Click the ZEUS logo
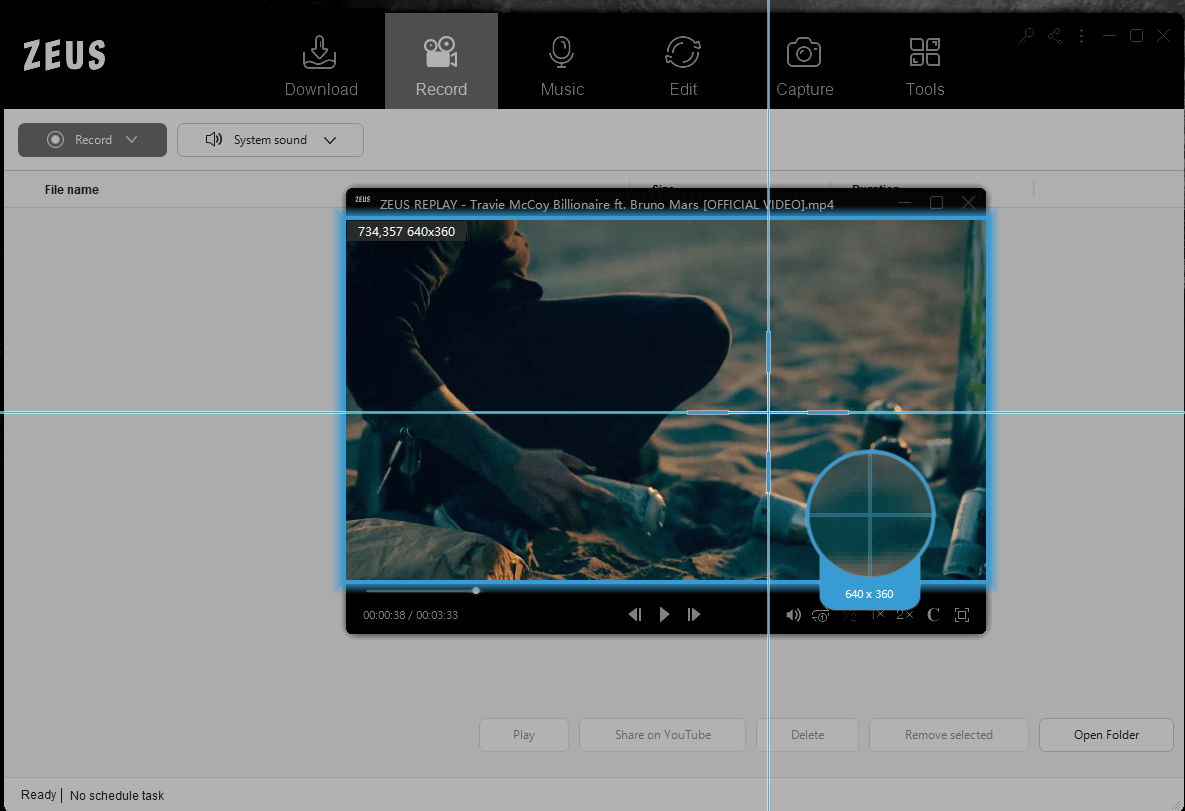The image size is (1185, 811). tap(64, 55)
